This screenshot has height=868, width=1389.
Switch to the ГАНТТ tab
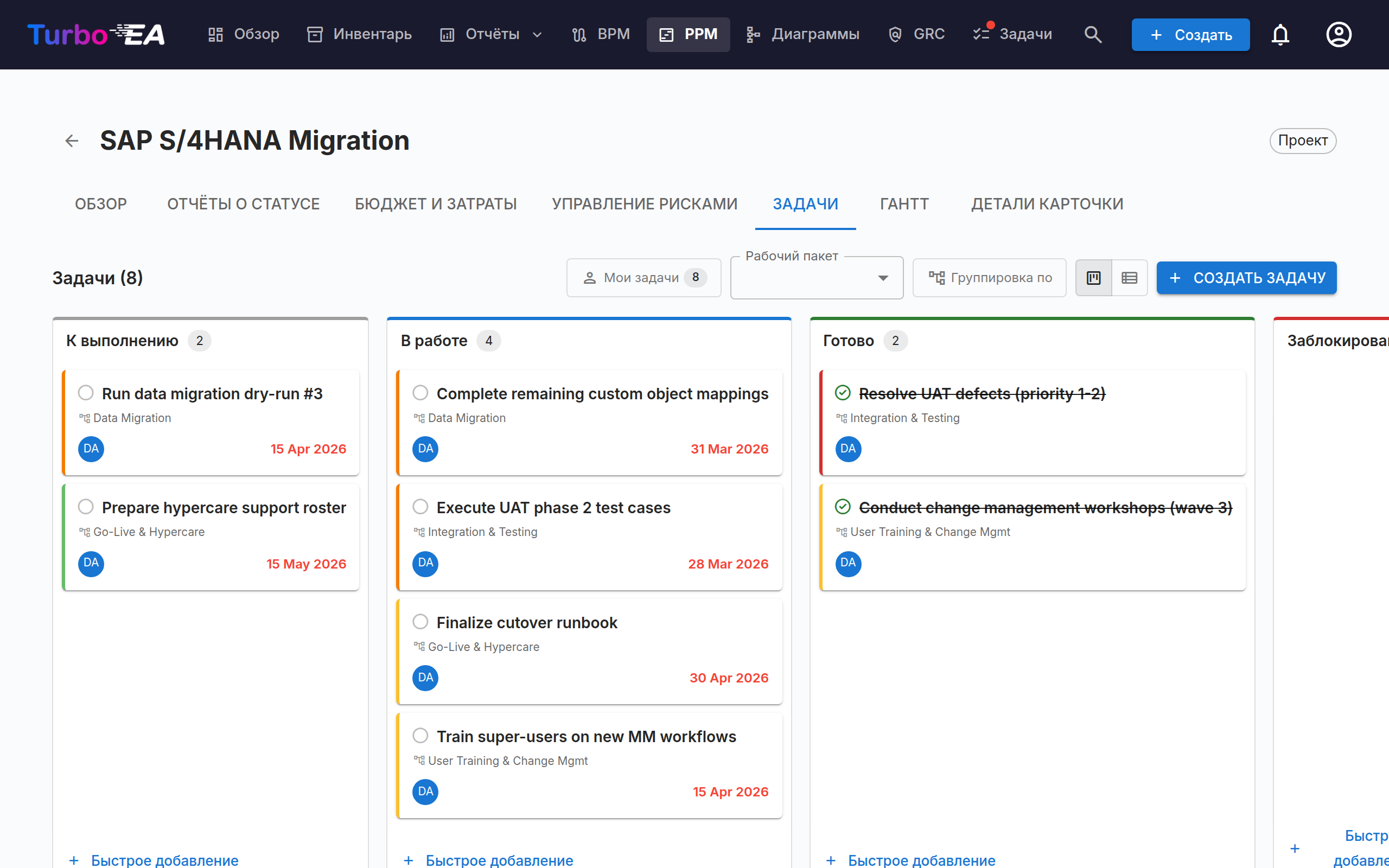tap(904, 204)
